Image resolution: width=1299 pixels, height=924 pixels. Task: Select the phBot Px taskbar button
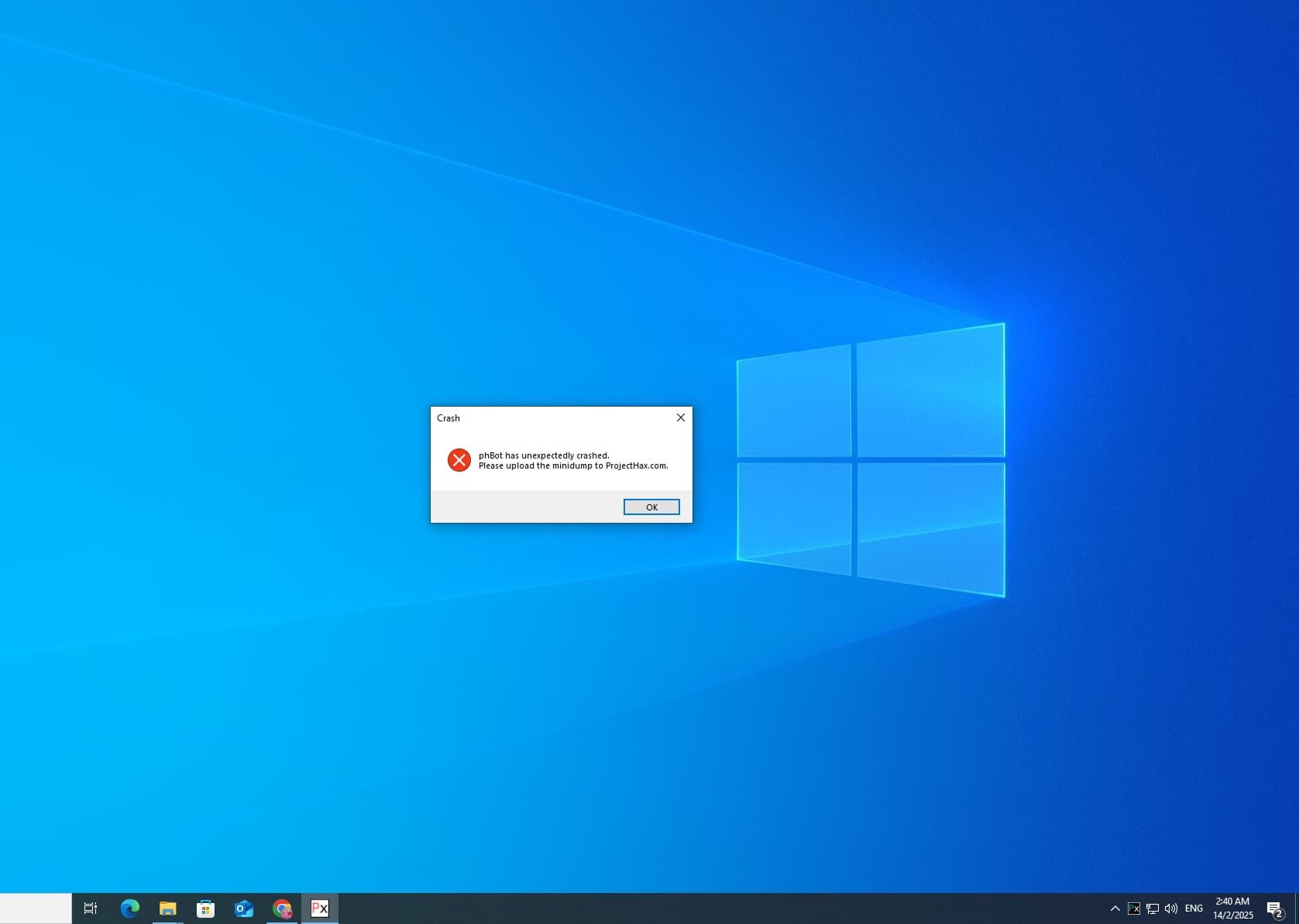click(320, 908)
